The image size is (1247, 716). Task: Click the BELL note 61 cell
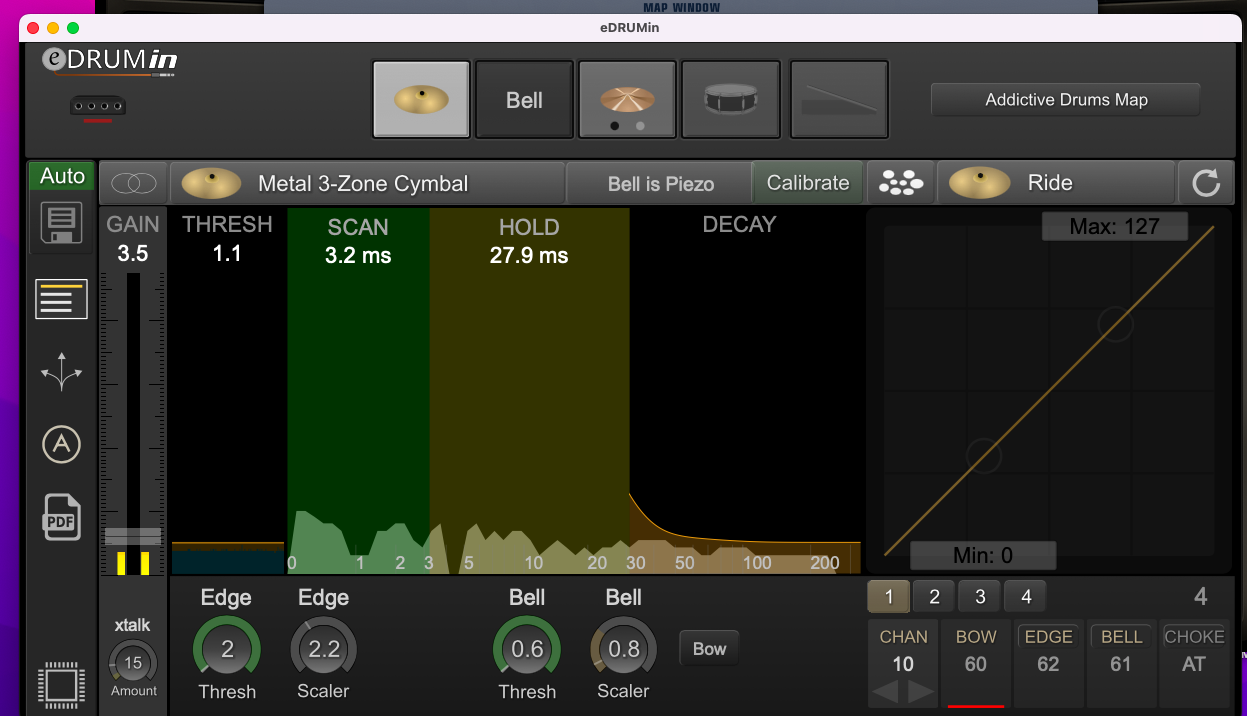(x=1121, y=664)
